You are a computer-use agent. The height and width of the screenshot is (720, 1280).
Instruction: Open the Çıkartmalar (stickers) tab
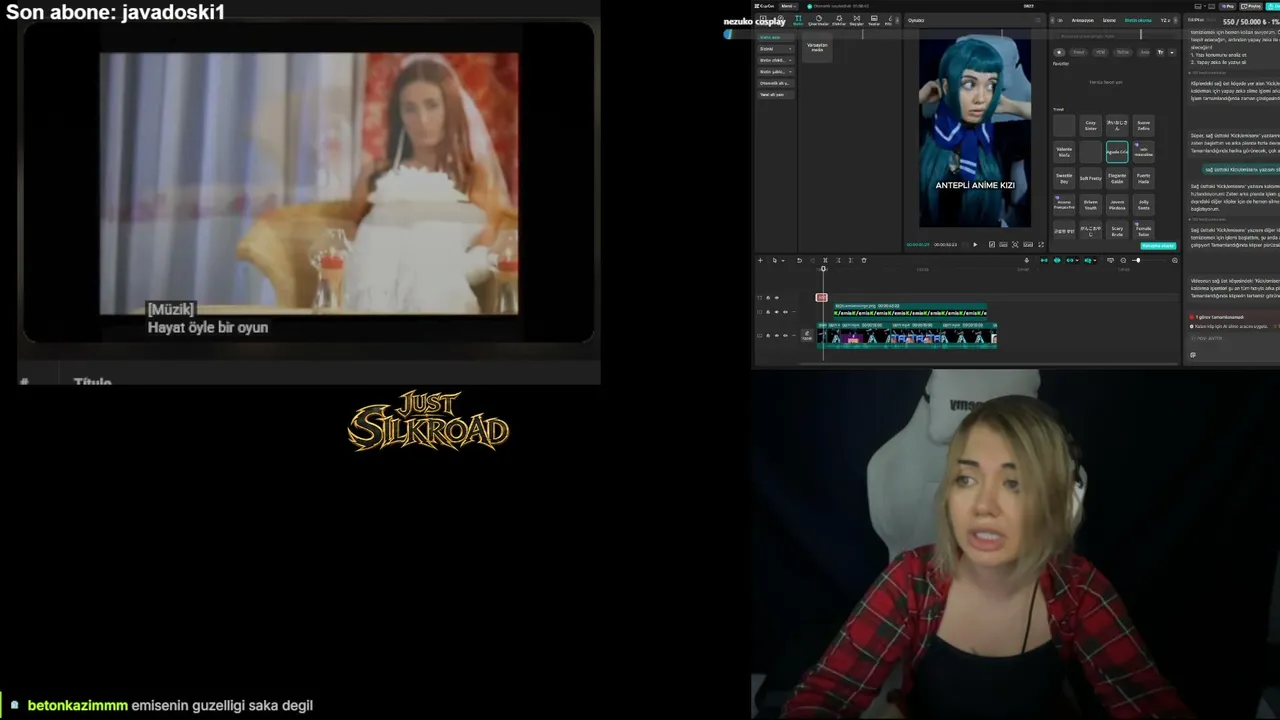click(819, 20)
